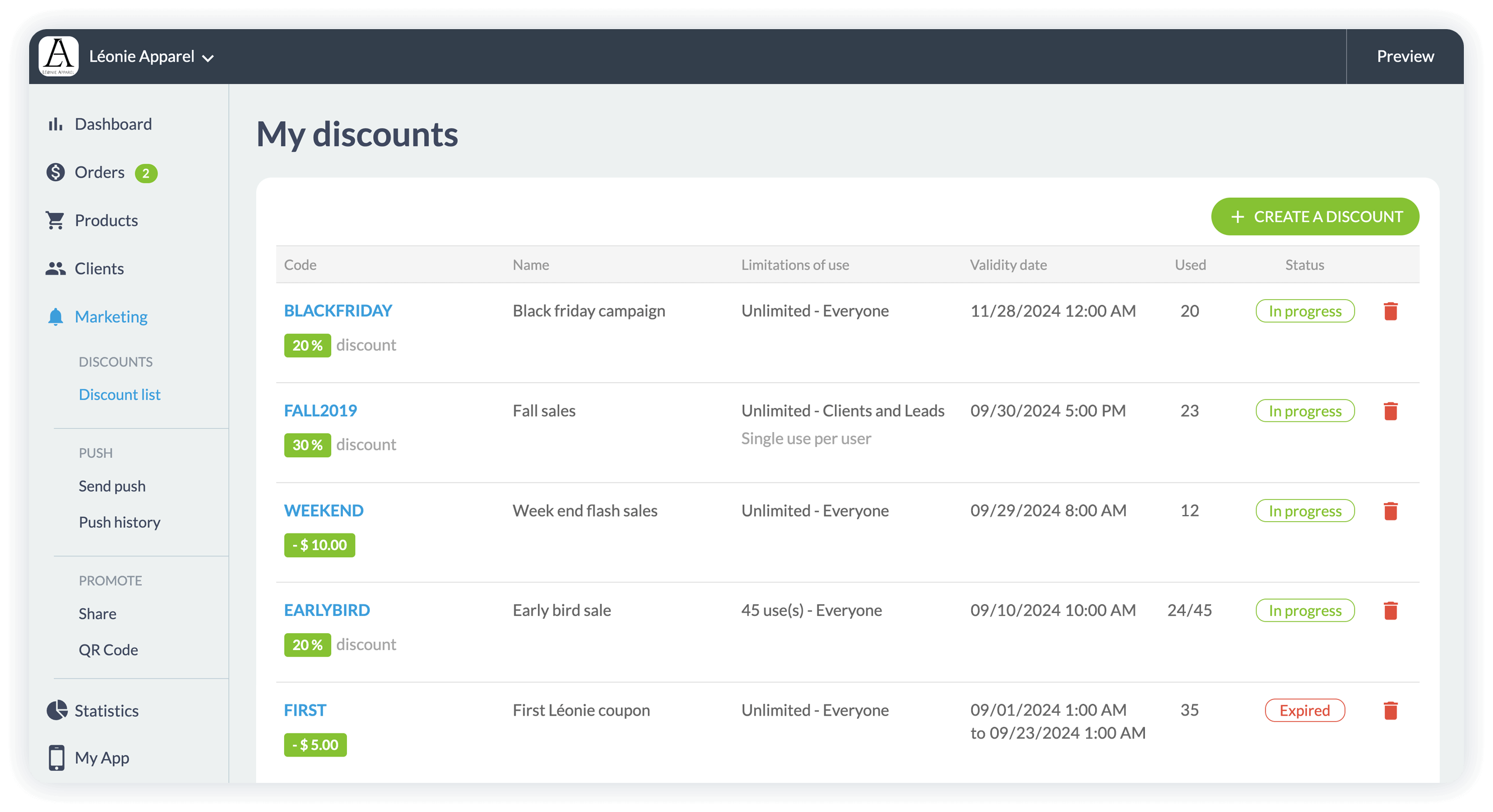
Task: Go to Dashboard in the sidebar
Action: pyautogui.click(x=113, y=124)
